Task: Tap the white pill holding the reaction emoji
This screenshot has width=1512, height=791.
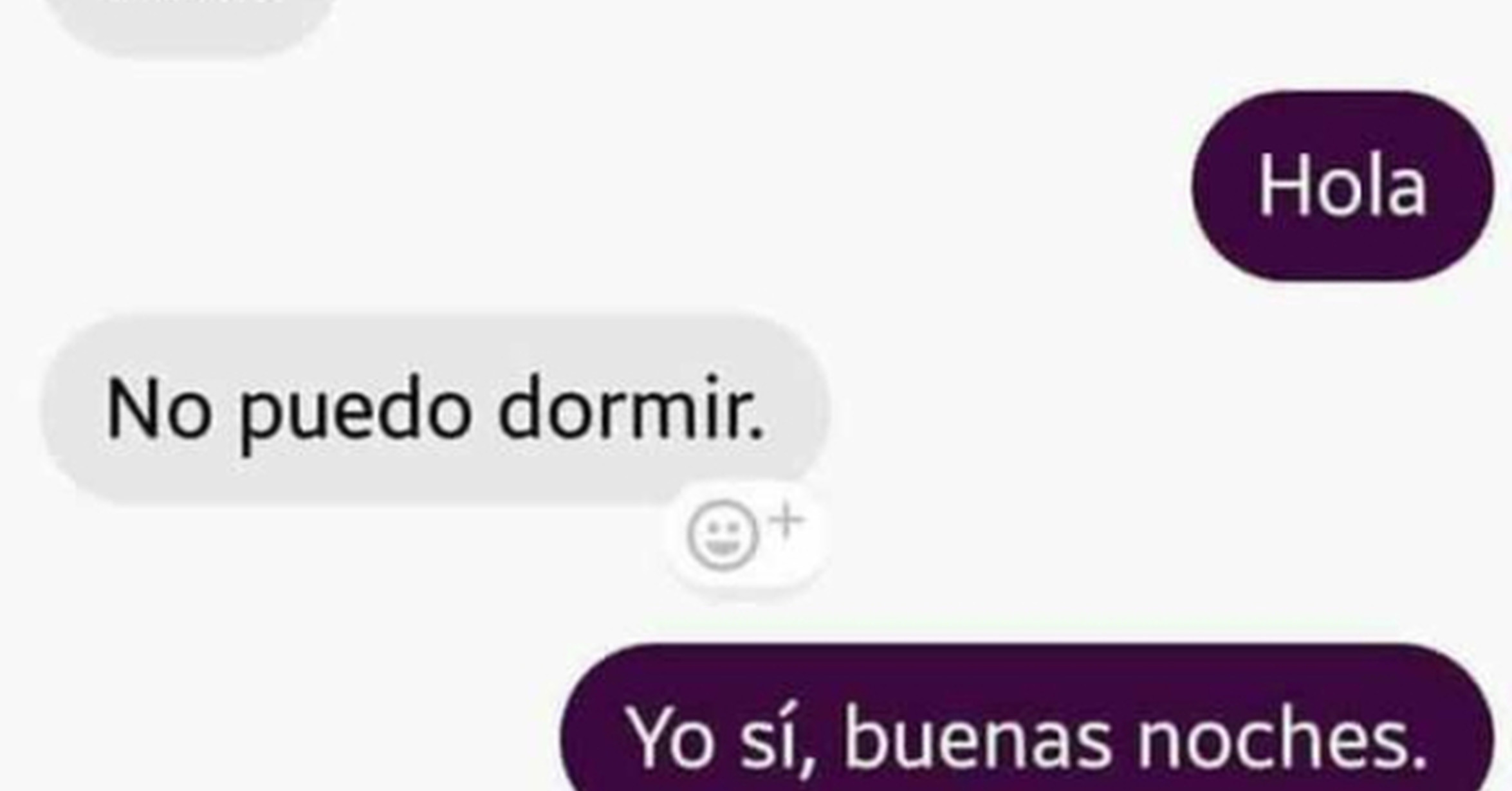Action: coord(746,535)
